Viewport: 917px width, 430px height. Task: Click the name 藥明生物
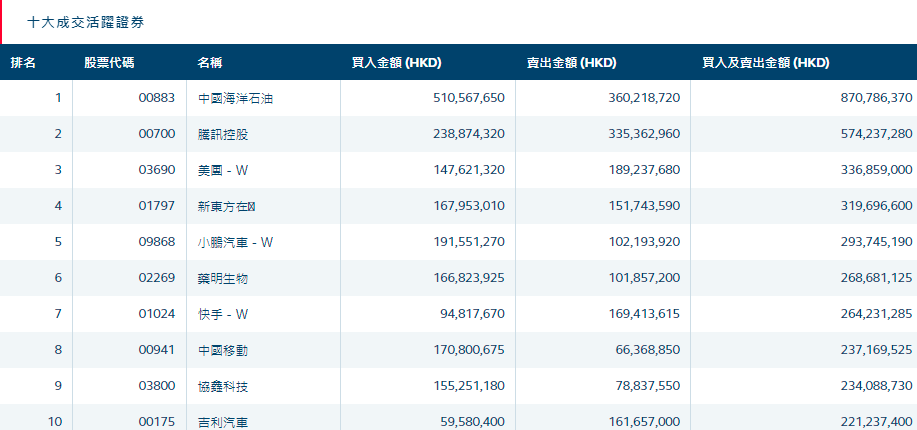(x=223, y=278)
